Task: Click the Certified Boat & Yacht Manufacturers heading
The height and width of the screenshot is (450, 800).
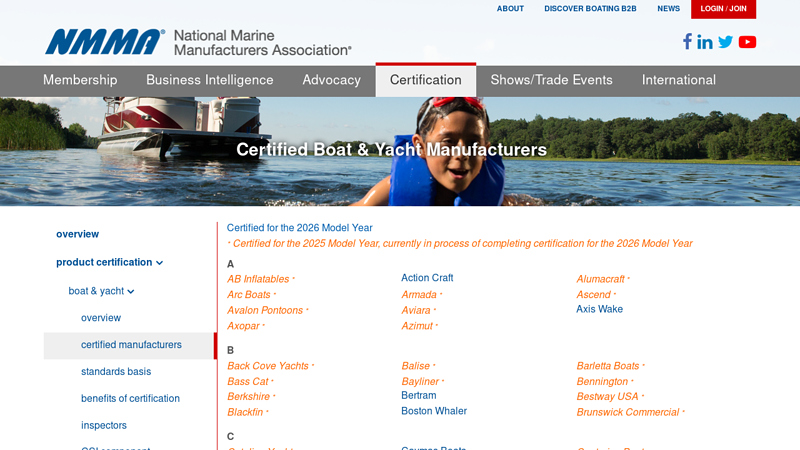Action: [391, 149]
